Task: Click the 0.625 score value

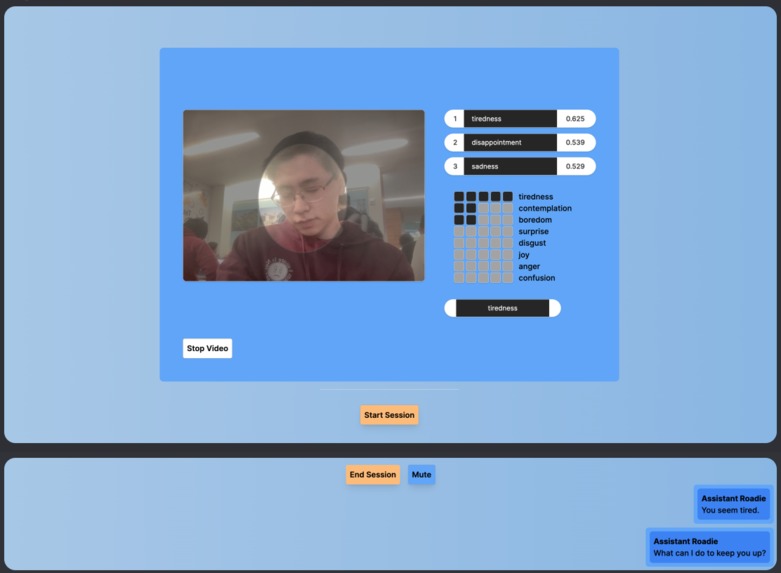Action: [x=575, y=119]
